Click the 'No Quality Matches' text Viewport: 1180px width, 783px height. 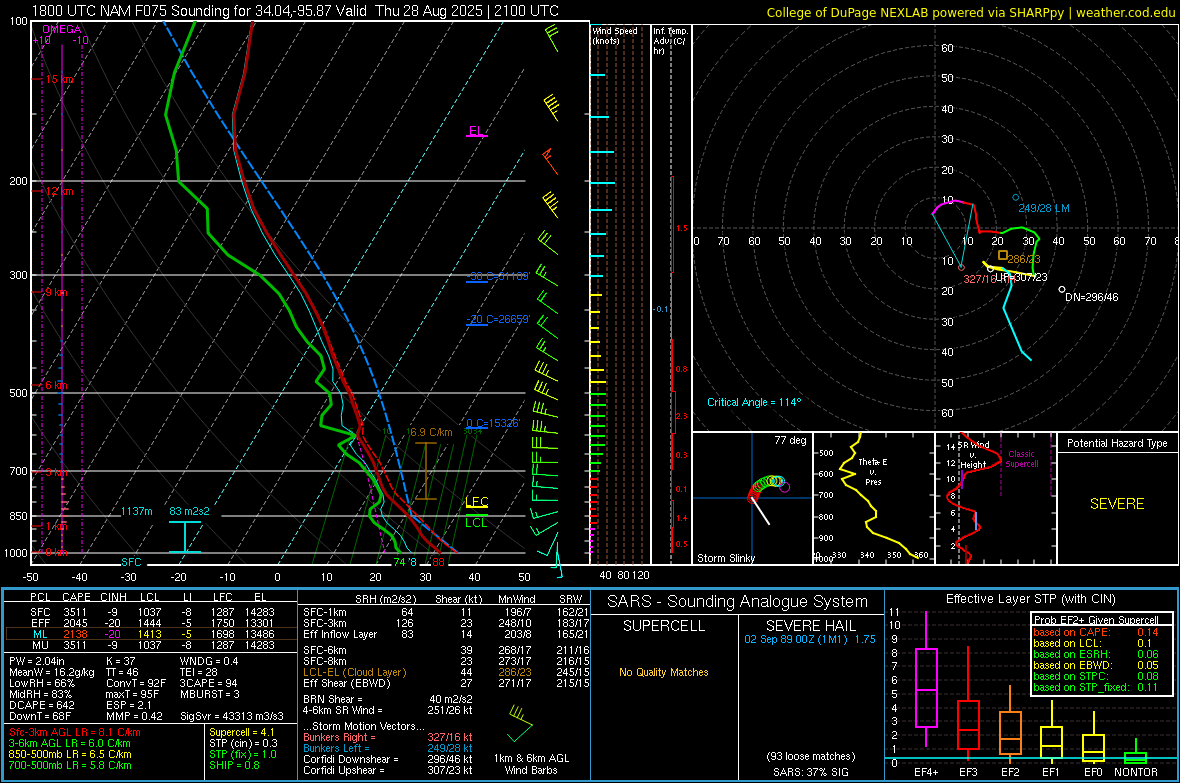(664, 672)
